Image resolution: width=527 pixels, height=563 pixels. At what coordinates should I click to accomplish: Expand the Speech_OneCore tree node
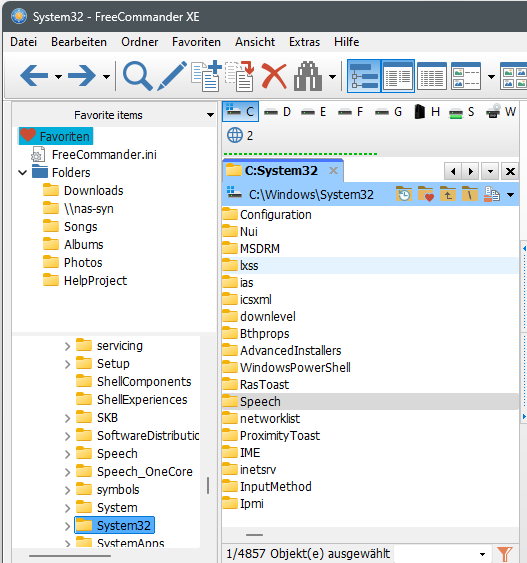67,472
